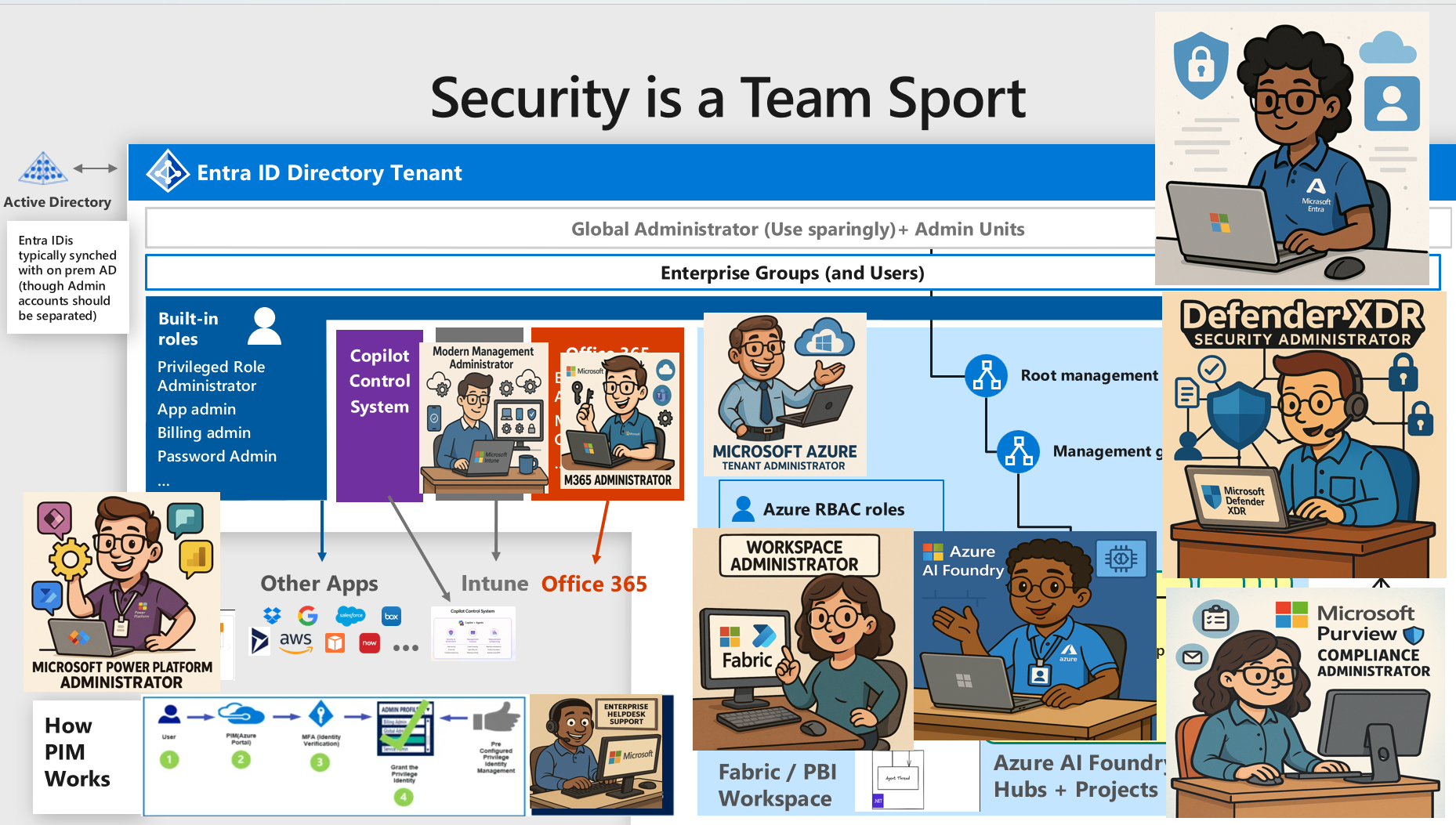Select the M365 Administrator illustration
The image size is (1456, 825).
click(619, 421)
